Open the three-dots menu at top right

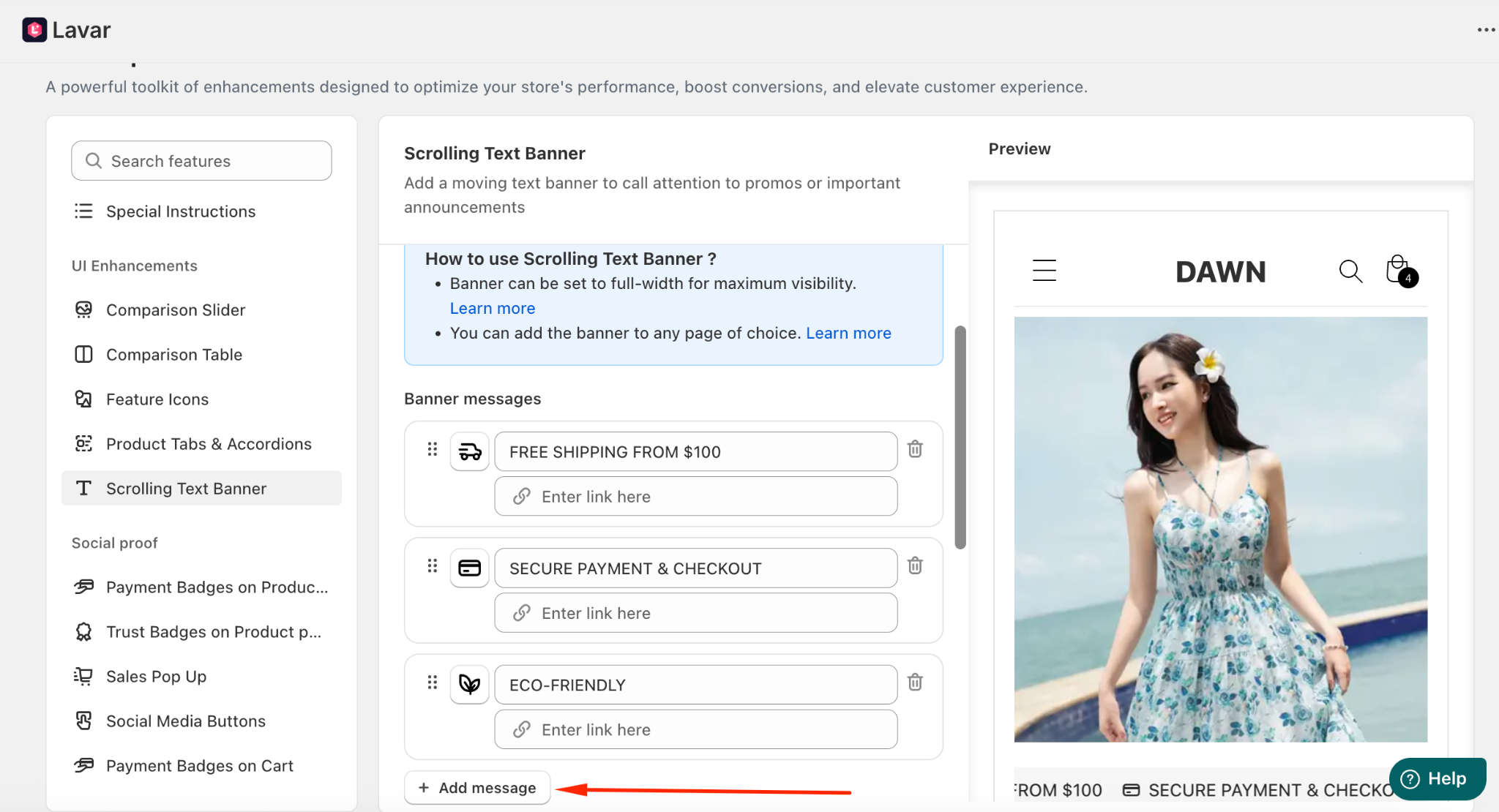pyautogui.click(x=1486, y=30)
